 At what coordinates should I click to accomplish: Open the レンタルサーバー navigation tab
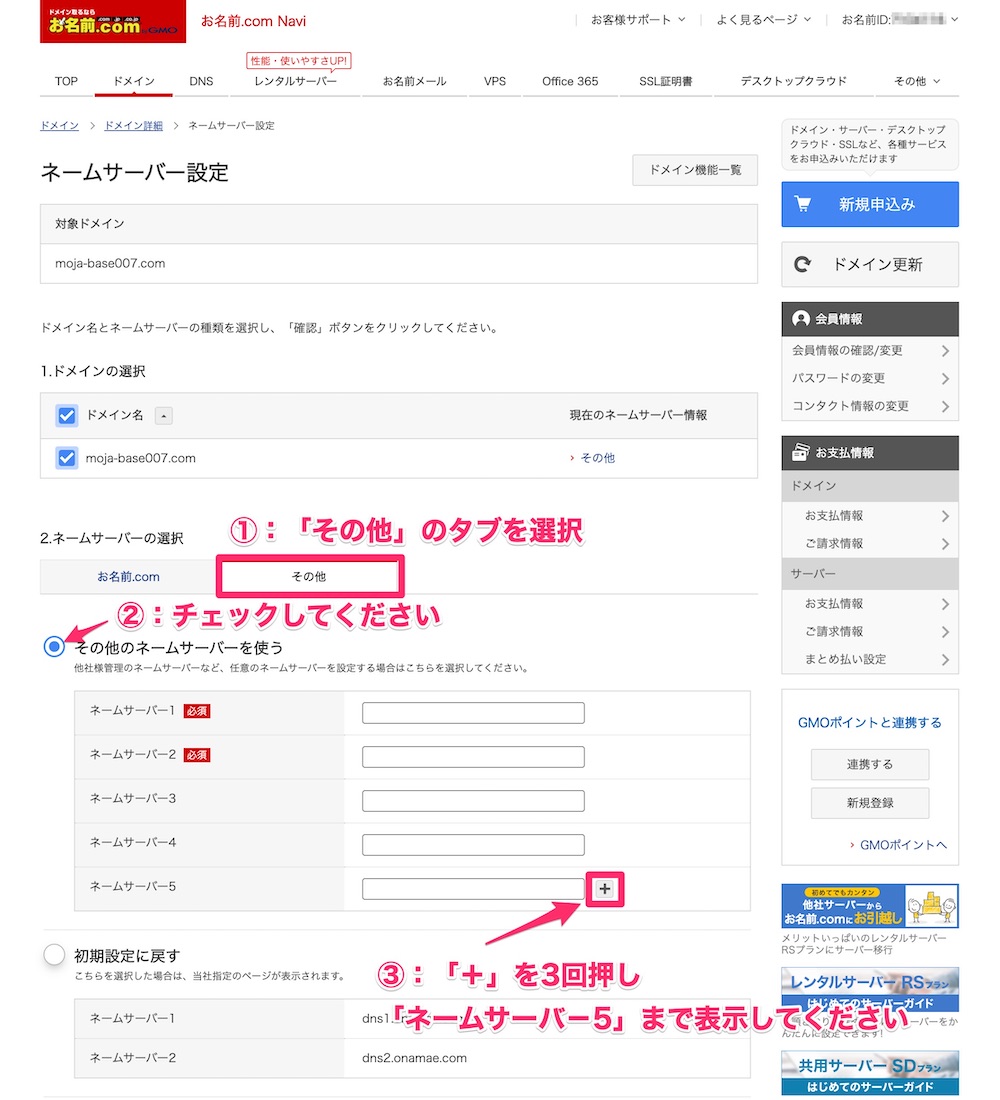(x=295, y=81)
